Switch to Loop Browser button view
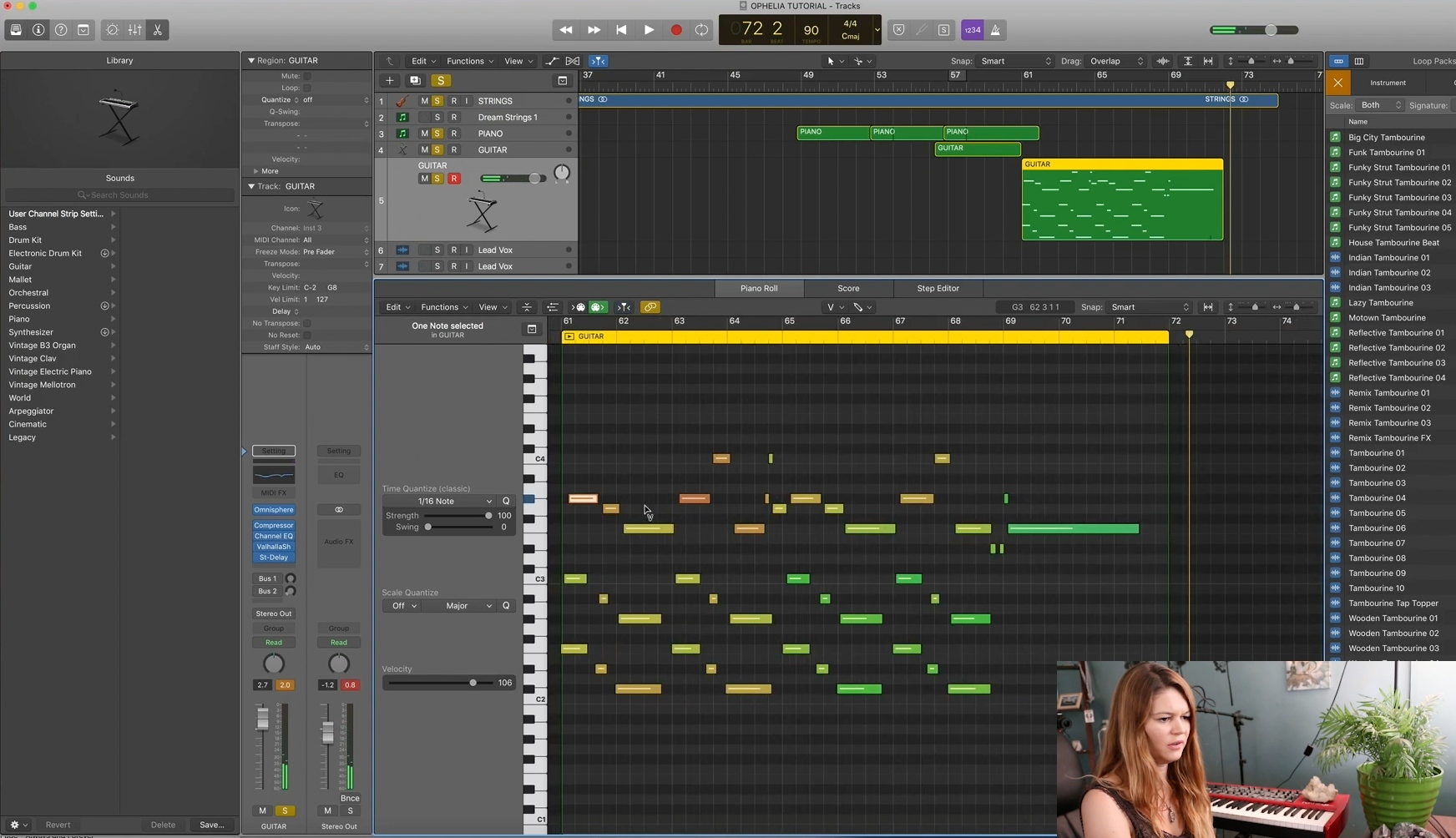Screen dimensions: 1456x838 [x=1338, y=61]
